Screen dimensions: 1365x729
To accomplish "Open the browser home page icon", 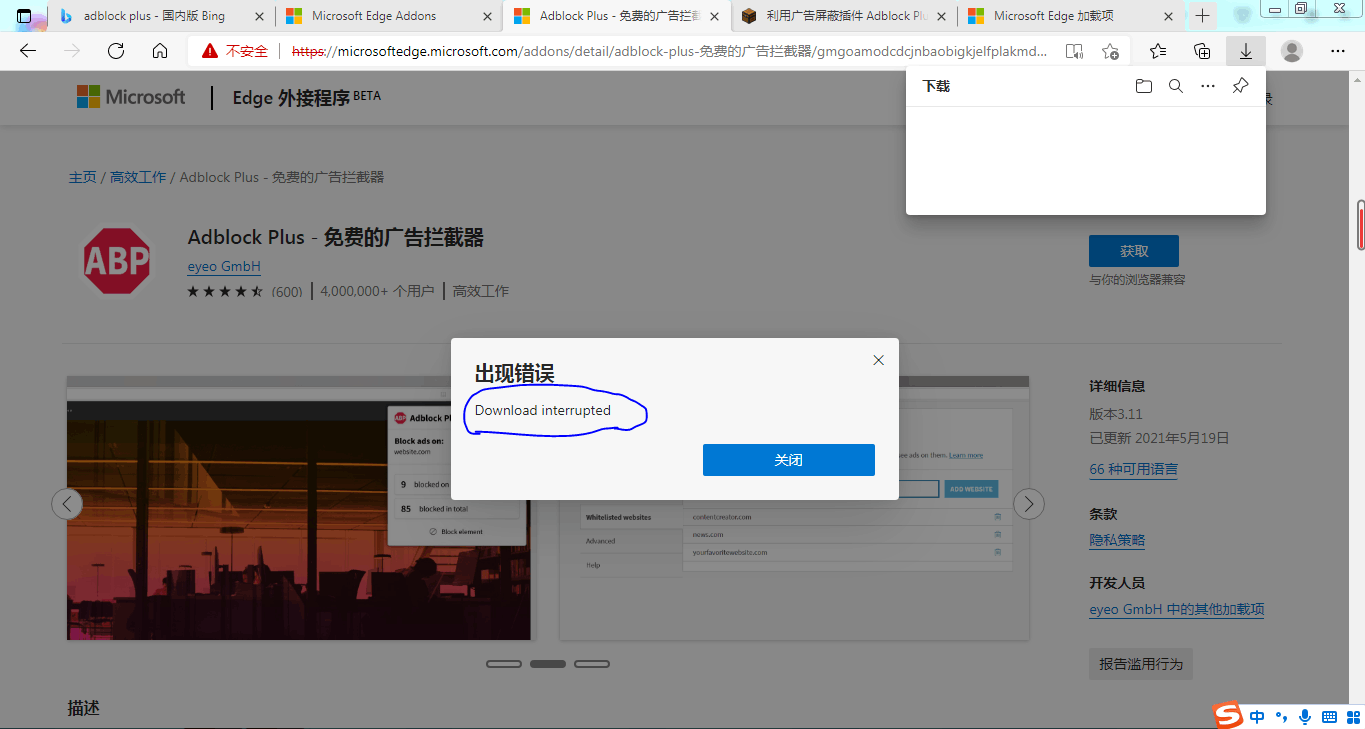I will click(x=160, y=51).
